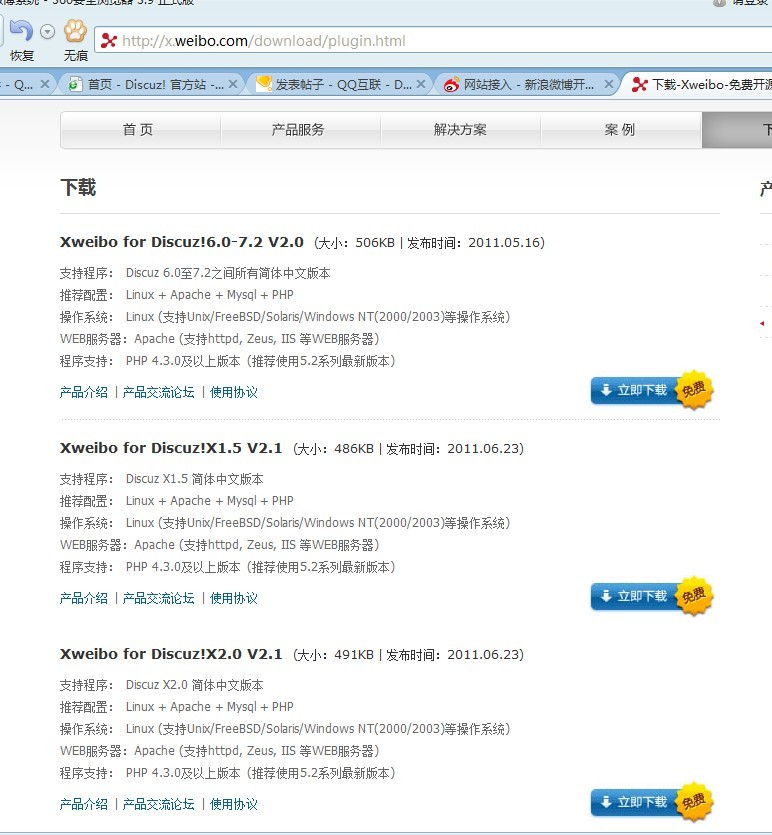Image resolution: width=772 pixels, height=835 pixels.
Task: Click 免费 badge on Discuz!X2.0 download
Action: point(694,801)
